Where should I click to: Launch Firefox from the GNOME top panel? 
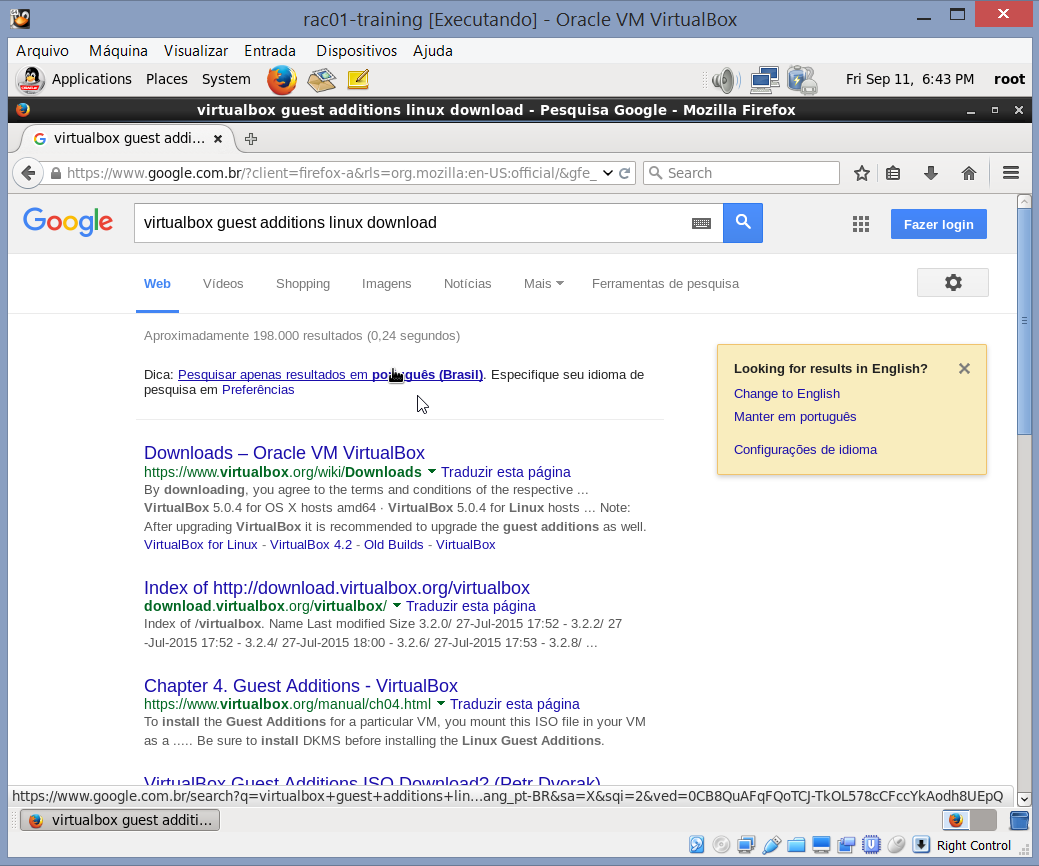click(282, 80)
